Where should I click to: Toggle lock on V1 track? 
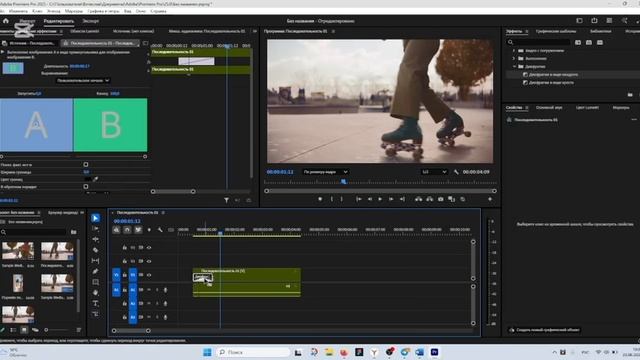coord(124,275)
